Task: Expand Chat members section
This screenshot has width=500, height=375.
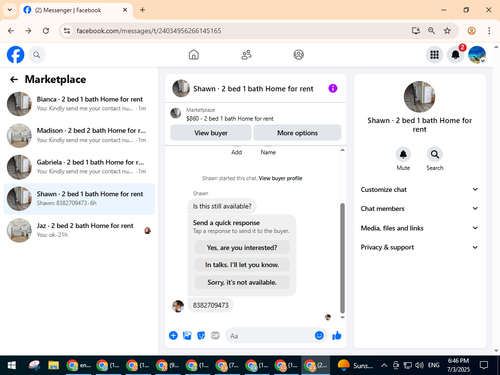Action: coord(419,208)
